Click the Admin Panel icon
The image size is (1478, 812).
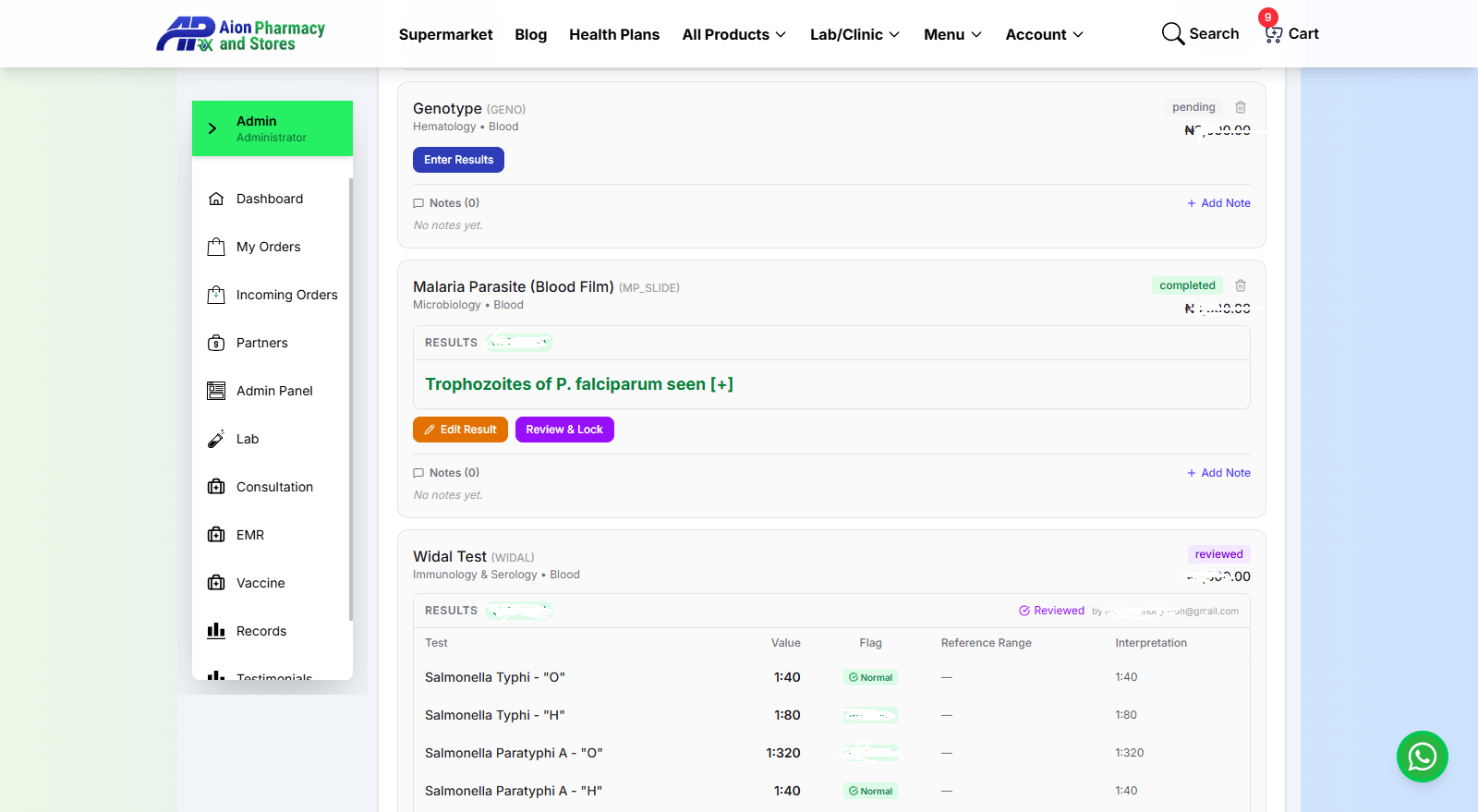pos(216,391)
